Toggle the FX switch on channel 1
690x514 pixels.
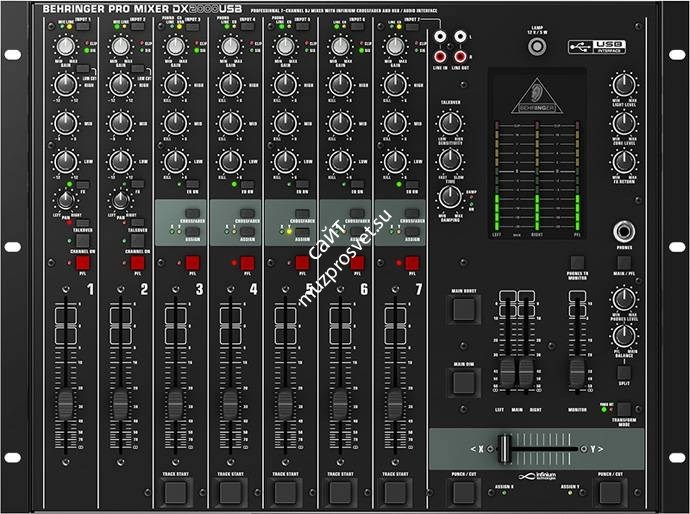click(x=83, y=184)
